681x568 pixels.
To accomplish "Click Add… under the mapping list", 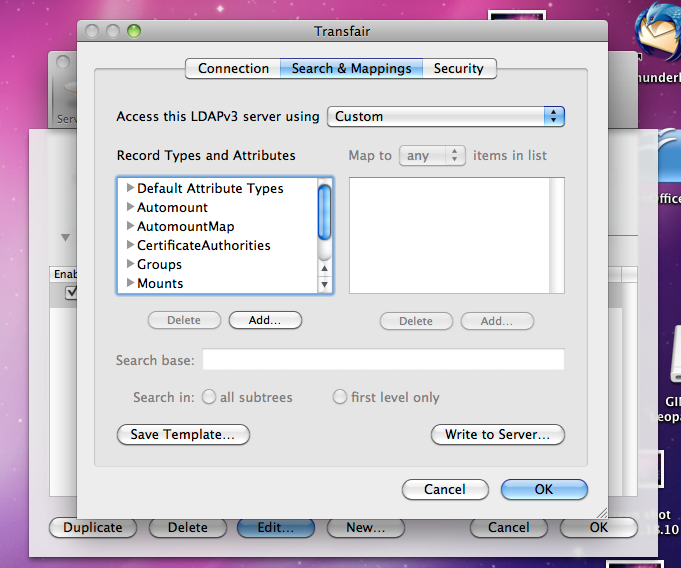I will (x=497, y=321).
